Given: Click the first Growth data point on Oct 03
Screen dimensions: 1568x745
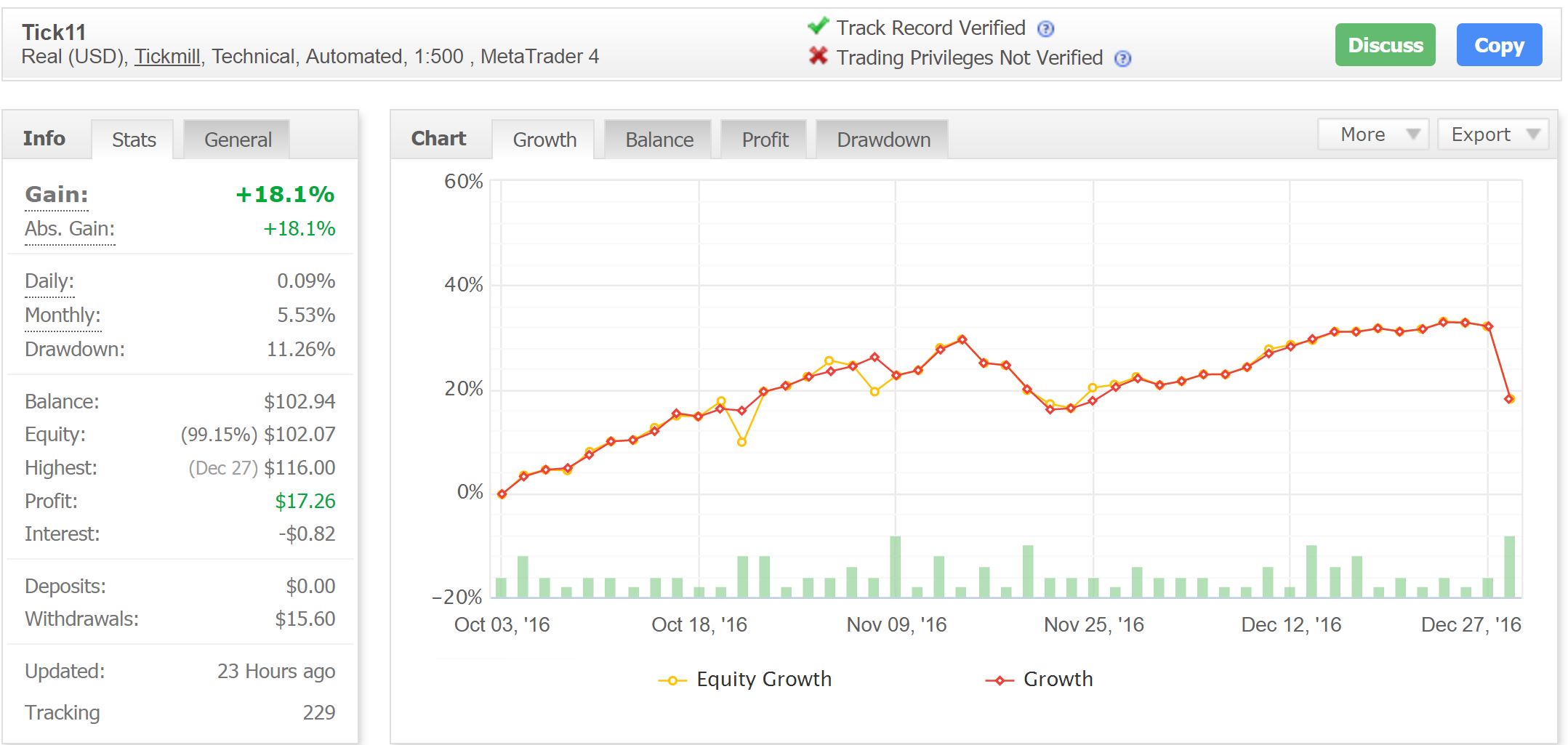Looking at the screenshot, I should pos(502,494).
